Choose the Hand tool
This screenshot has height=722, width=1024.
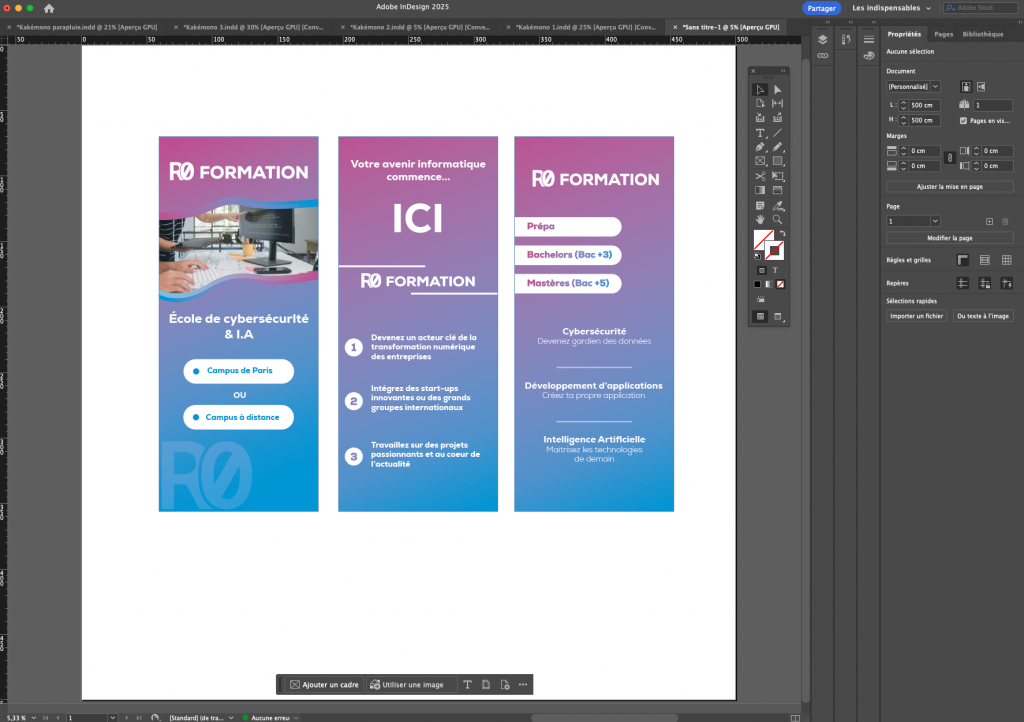(x=760, y=219)
